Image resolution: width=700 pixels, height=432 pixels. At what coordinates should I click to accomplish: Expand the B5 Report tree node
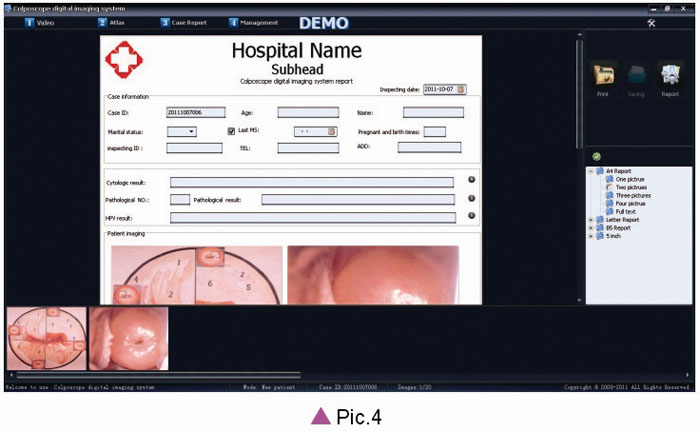(x=591, y=228)
